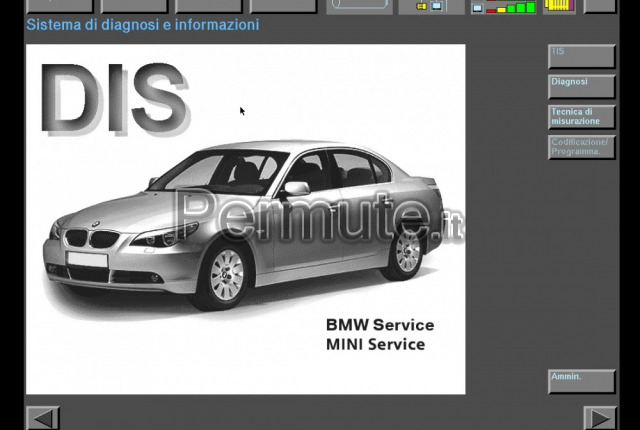Click the 'Sistema di diagnosi e informazioni' title
This screenshot has height=430, width=640.
click(142, 25)
